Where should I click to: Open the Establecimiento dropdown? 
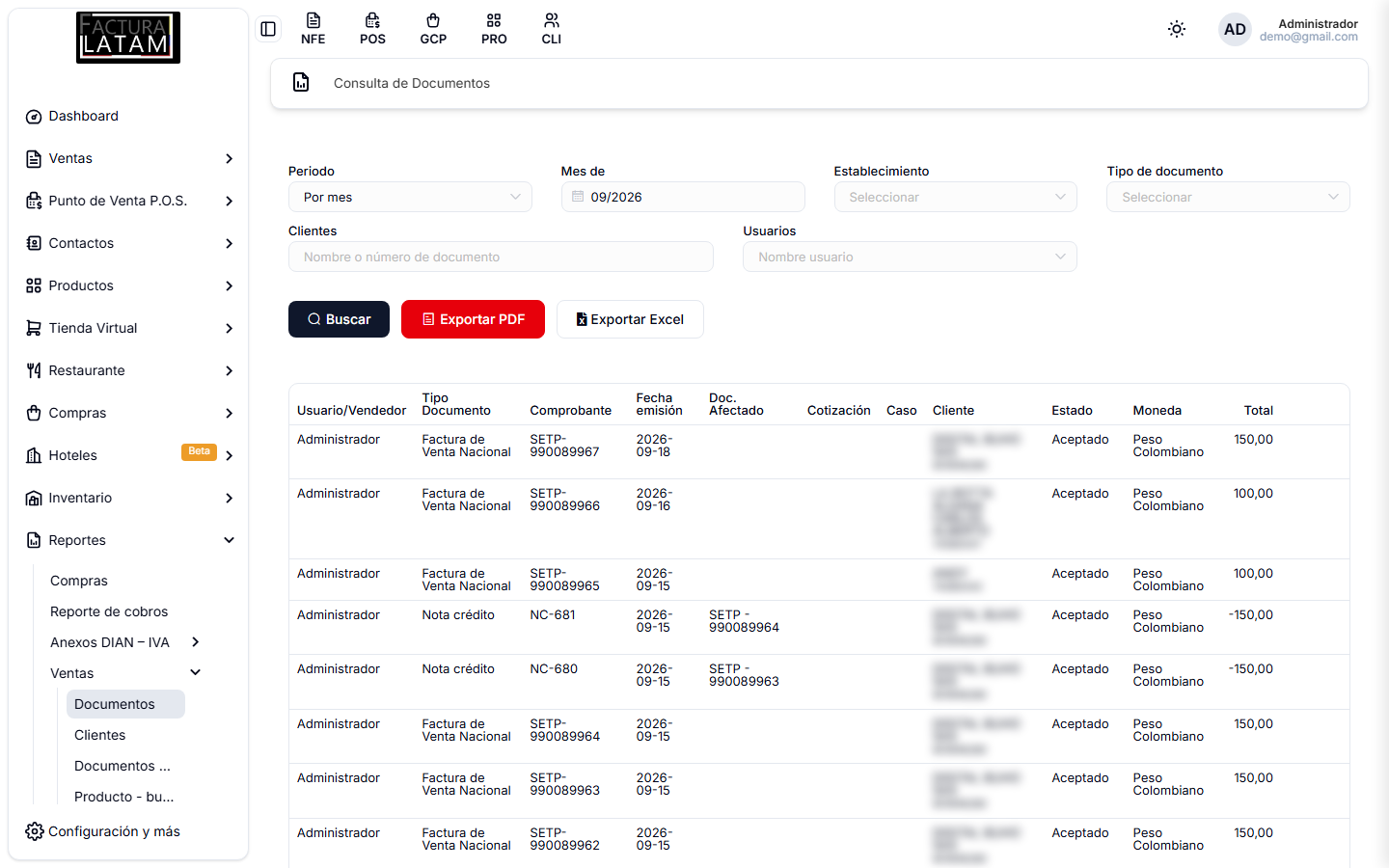tap(956, 197)
